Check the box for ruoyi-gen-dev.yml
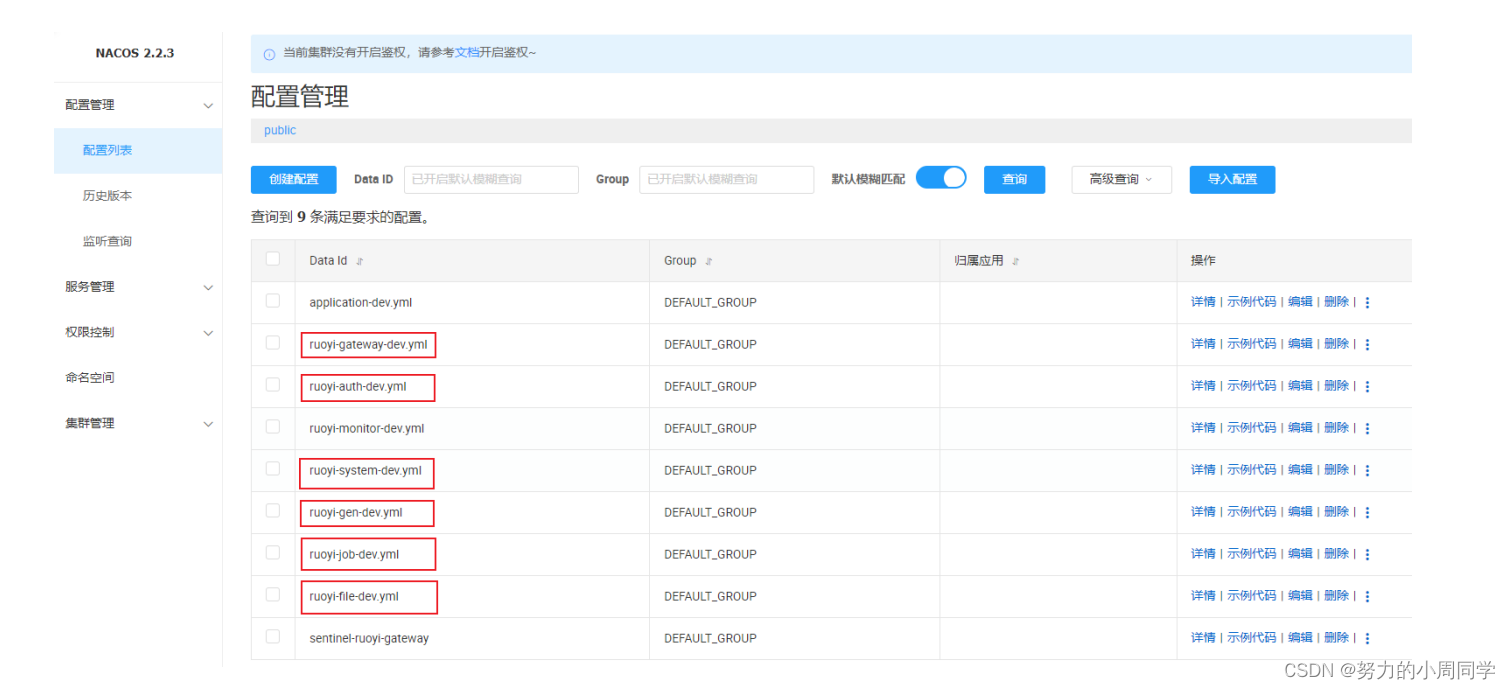The height and width of the screenshot is (689, 1510). (273, 511)
